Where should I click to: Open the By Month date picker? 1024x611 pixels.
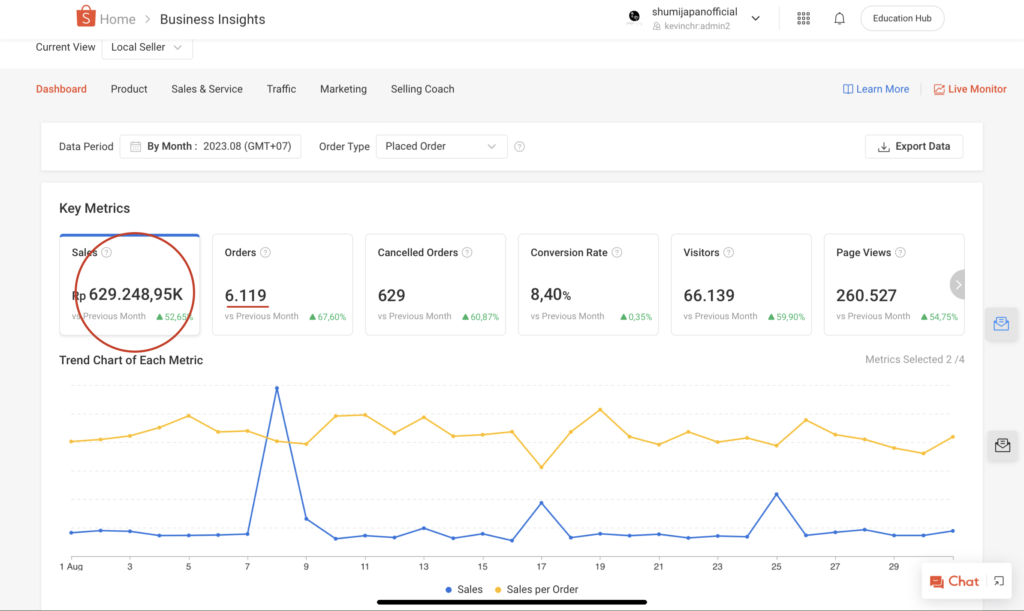[210, 147]
